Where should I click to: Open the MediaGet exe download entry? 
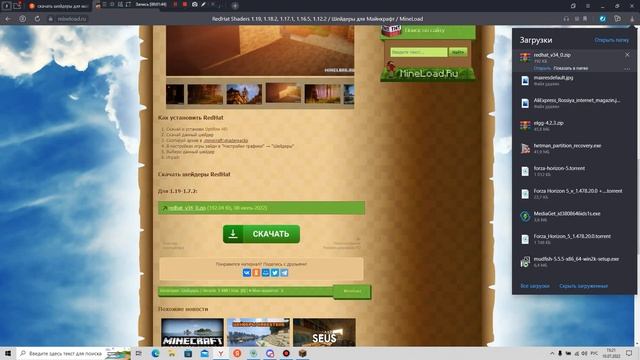pyautogui.click(x=574, y=216)
